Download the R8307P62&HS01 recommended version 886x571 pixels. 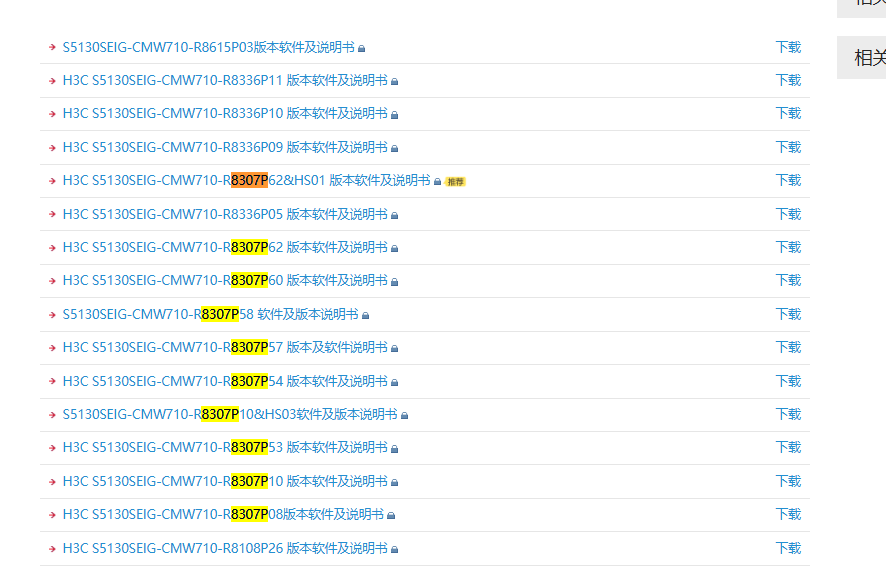pyautogui.click(x=788, y=181)
